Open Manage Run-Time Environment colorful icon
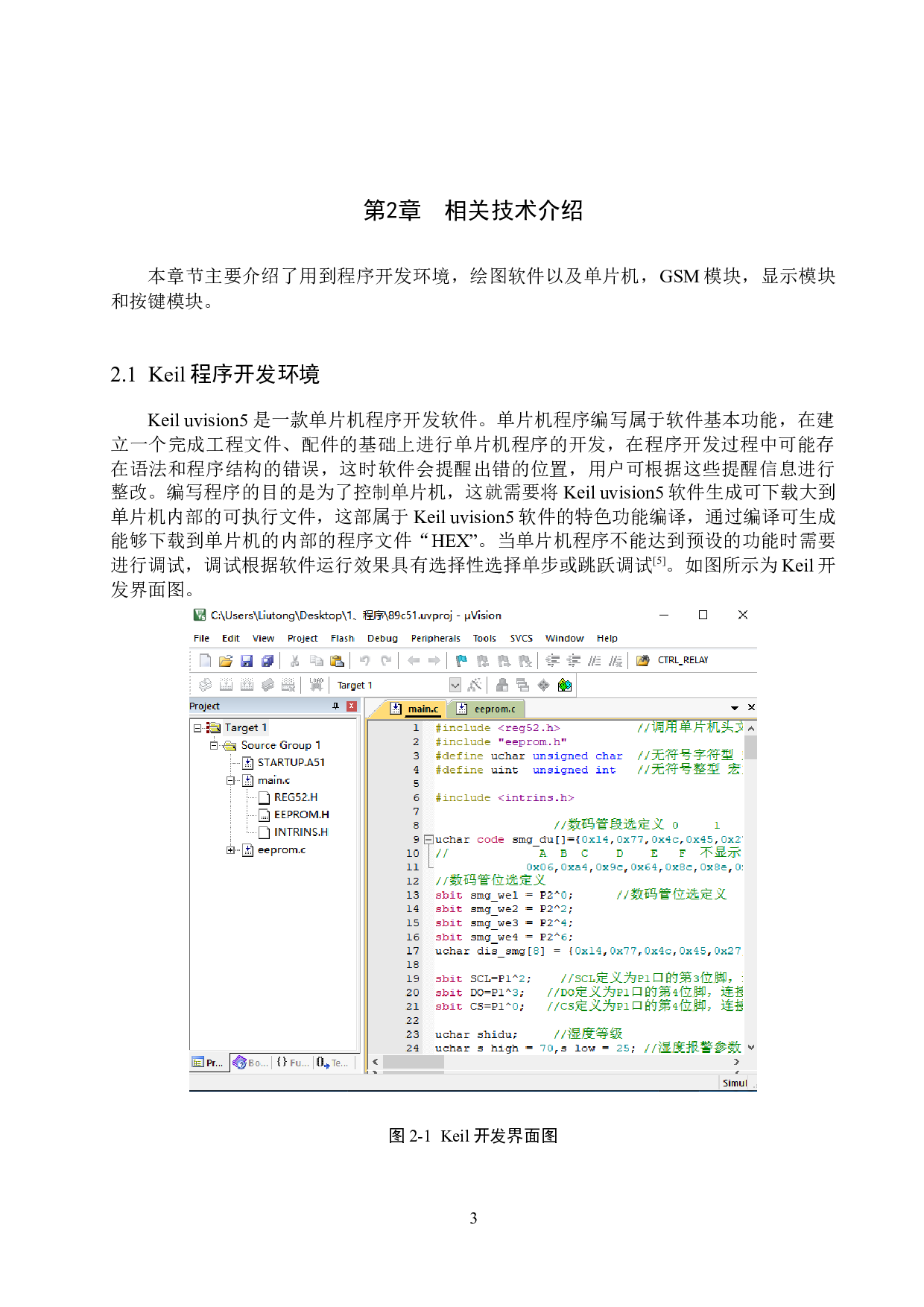 point(565,685)
